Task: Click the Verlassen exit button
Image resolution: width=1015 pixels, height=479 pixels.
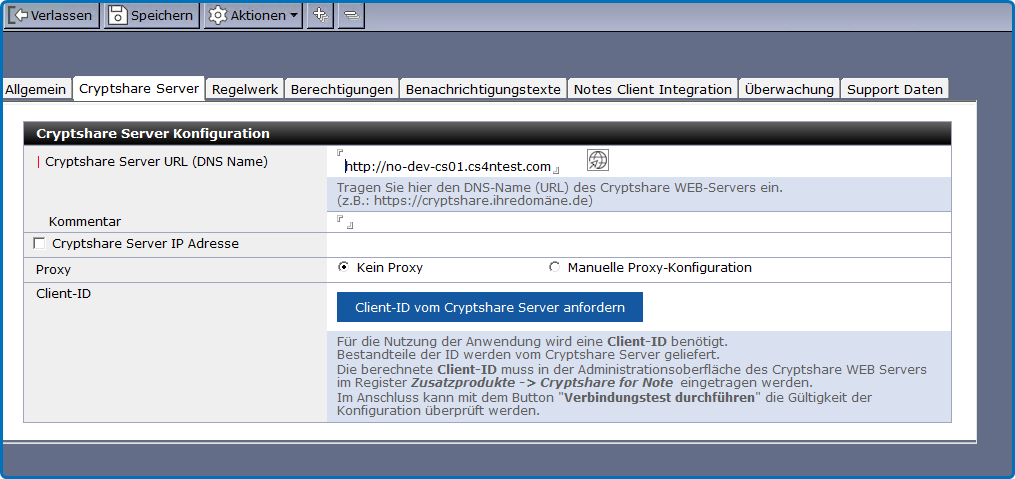Action: (x=51, y=15)
